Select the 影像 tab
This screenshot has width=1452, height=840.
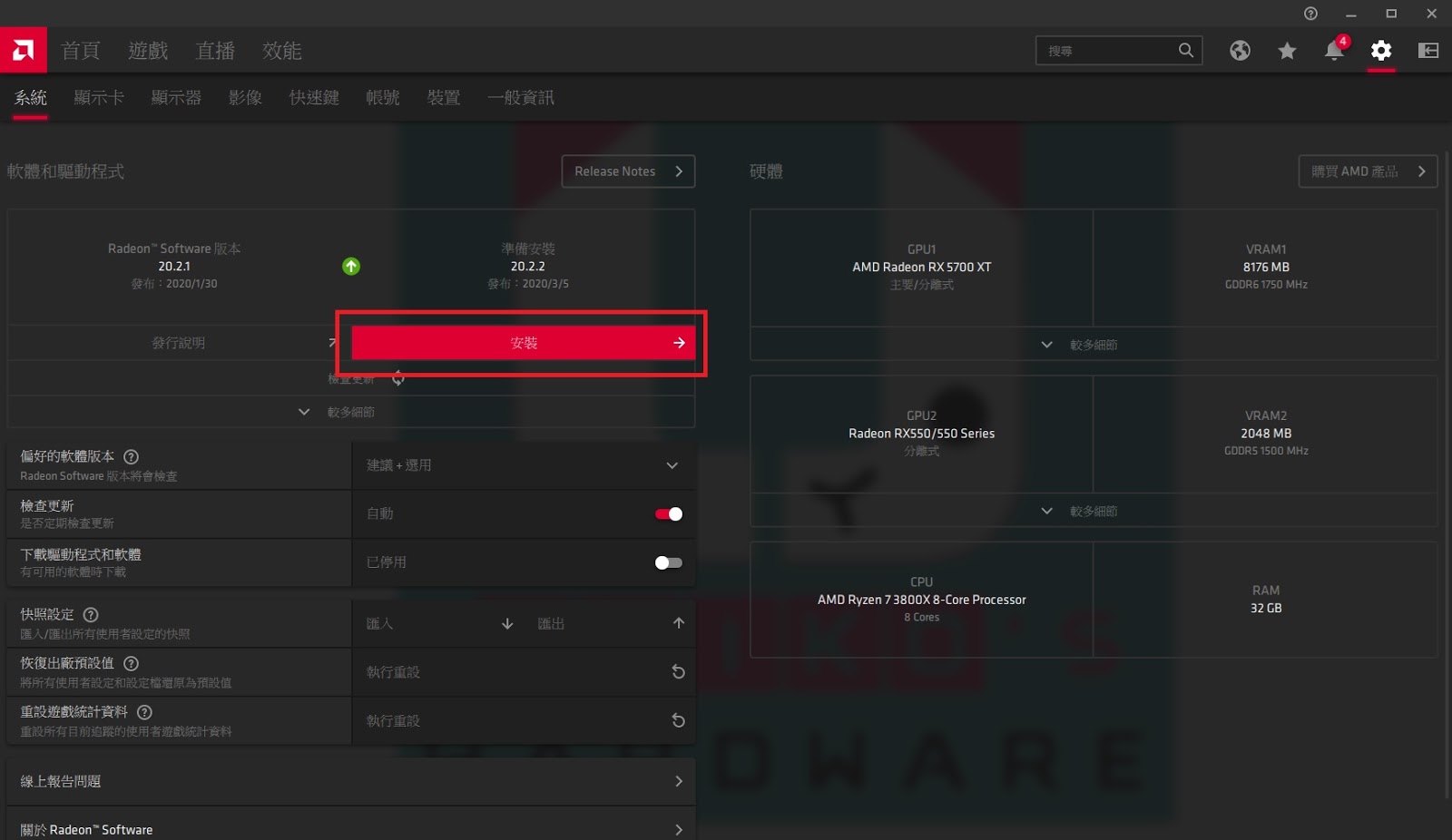tap(245, 98)
